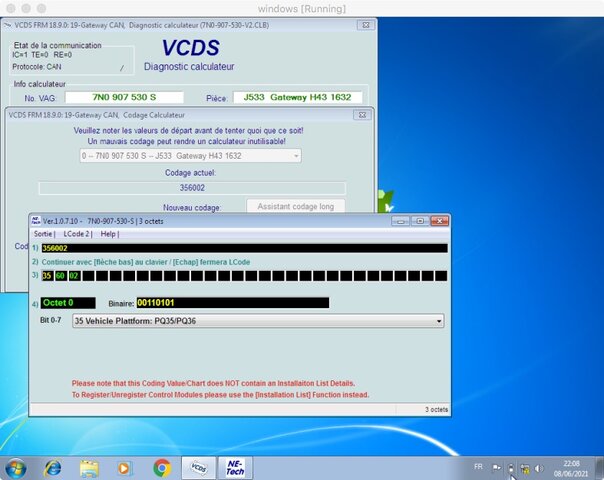Select byte 60 in the octet row
The width and height of the screenshot is (604, 480).
point(61,276)
